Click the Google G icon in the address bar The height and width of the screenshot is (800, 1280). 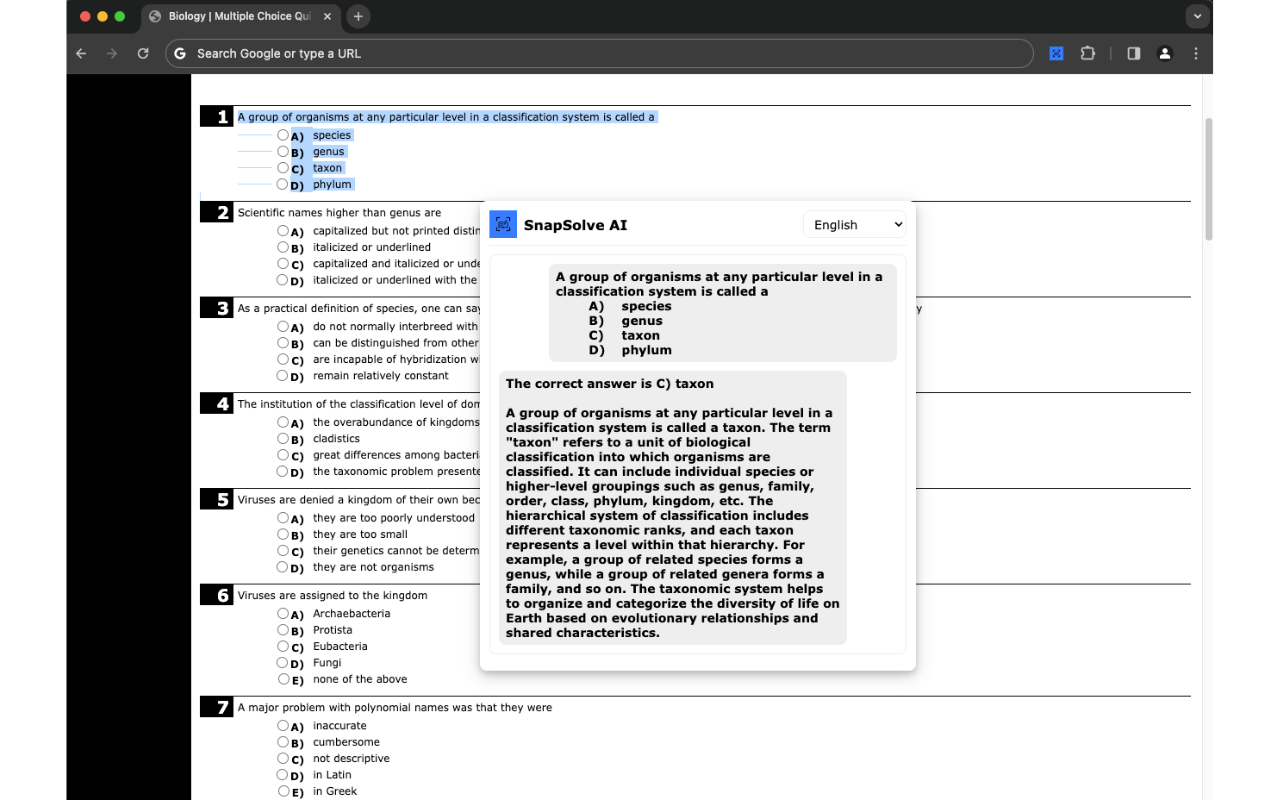(179, 53)
